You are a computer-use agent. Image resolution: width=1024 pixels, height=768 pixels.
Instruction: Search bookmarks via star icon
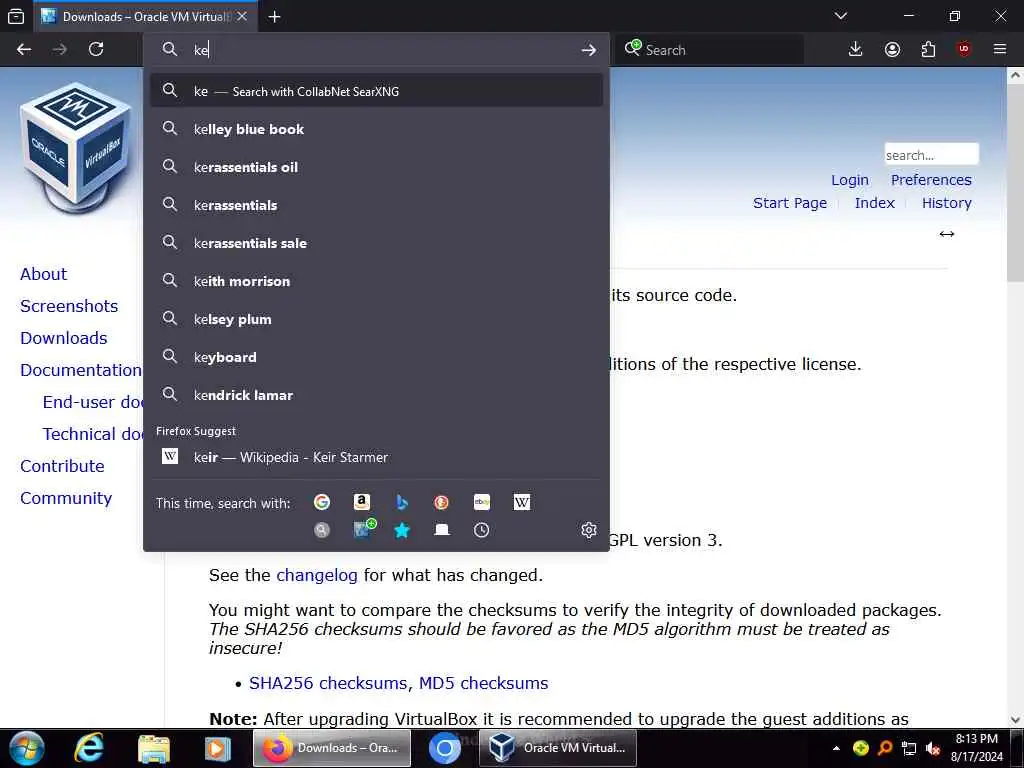coord(402,530)
